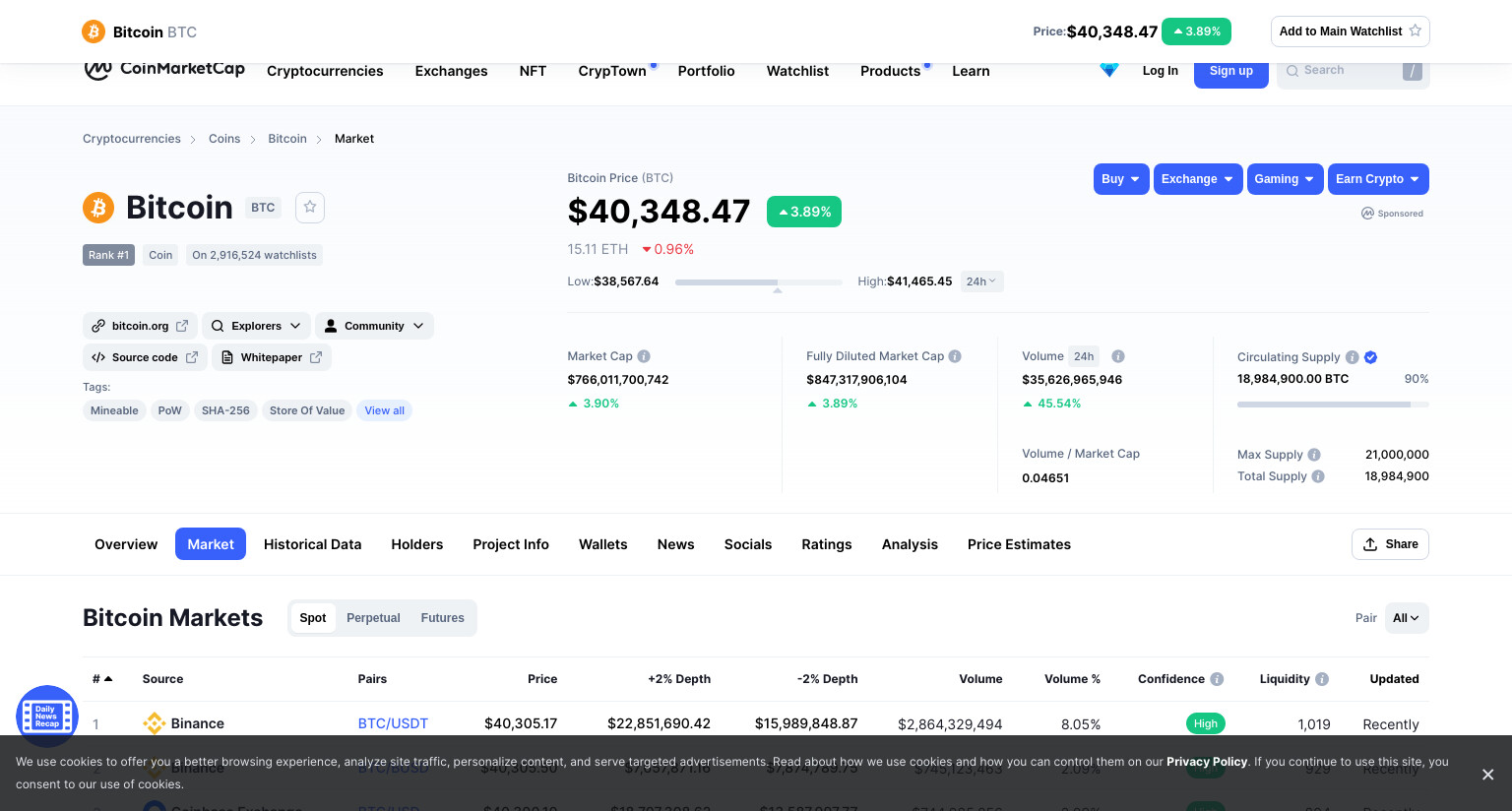Click the info icon beside Max Supply
This screenshot has width=1512, height=811.
tap(1314, 455)
